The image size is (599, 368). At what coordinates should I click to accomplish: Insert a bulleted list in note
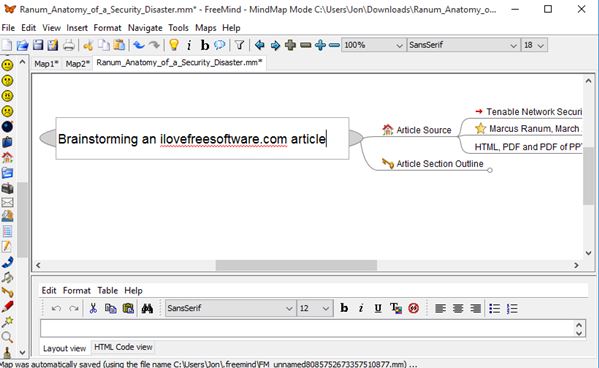(x=495, y=308)
